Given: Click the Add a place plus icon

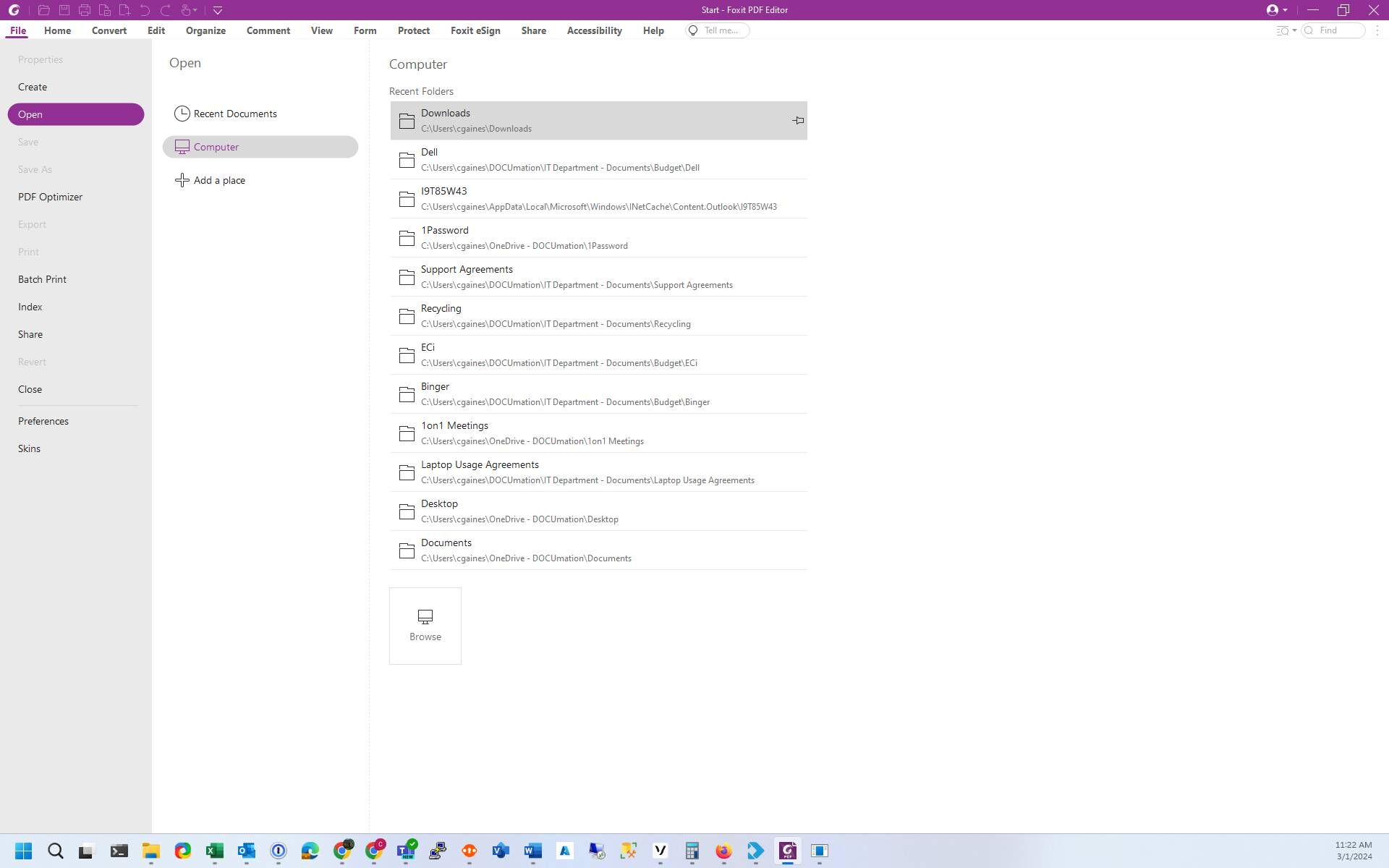Looking at the screenshot, I should tap(182, 180).
